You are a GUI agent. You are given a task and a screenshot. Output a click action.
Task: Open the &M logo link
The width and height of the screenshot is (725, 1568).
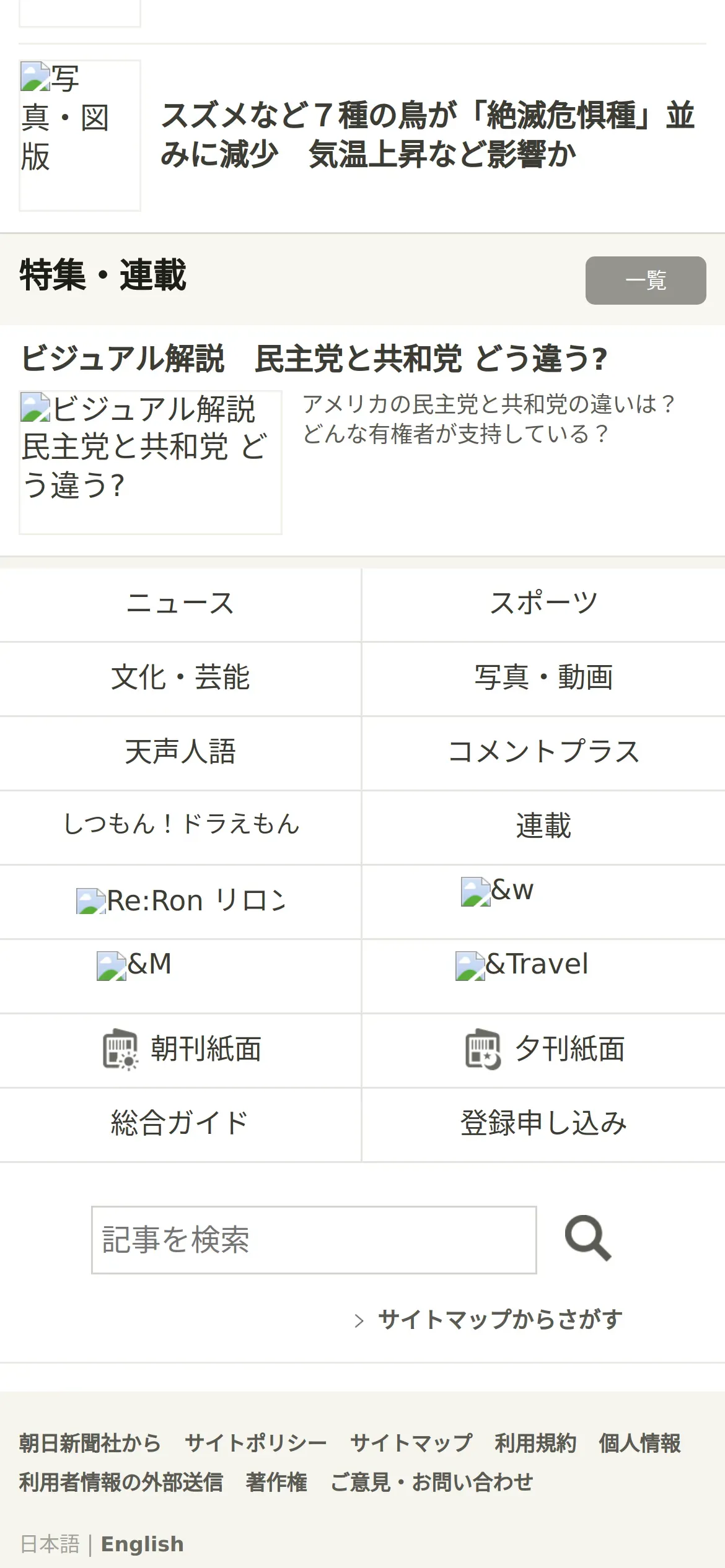click(x=134, y=965)
